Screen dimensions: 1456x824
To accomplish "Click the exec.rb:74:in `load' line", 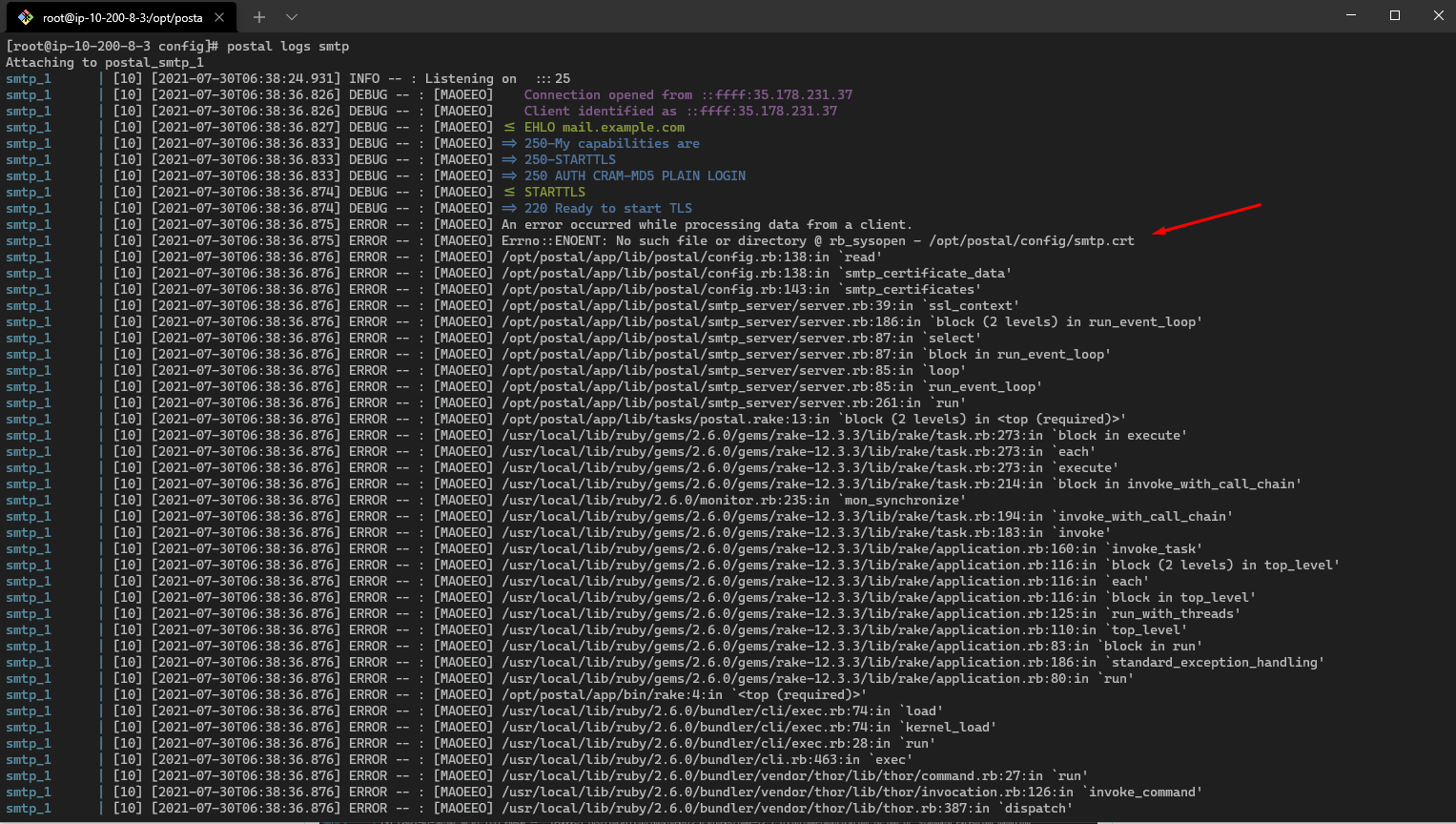I will 723,711.
